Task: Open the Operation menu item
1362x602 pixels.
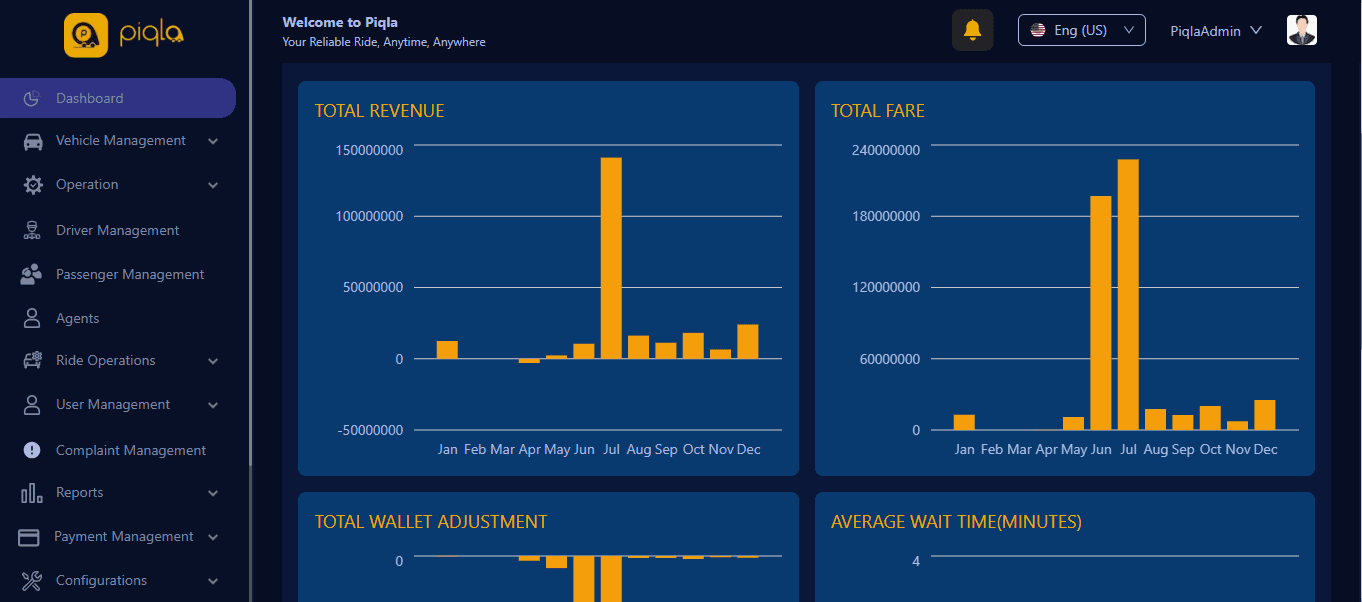Action: tap(118, 185)
